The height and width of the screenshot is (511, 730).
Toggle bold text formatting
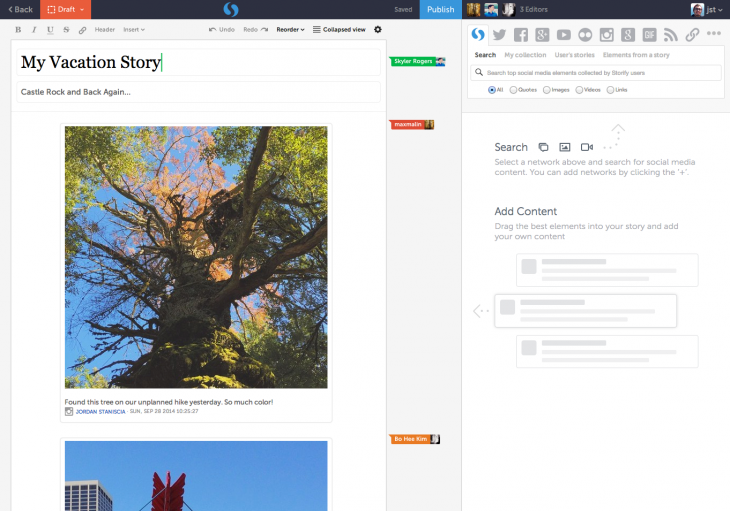18,30
